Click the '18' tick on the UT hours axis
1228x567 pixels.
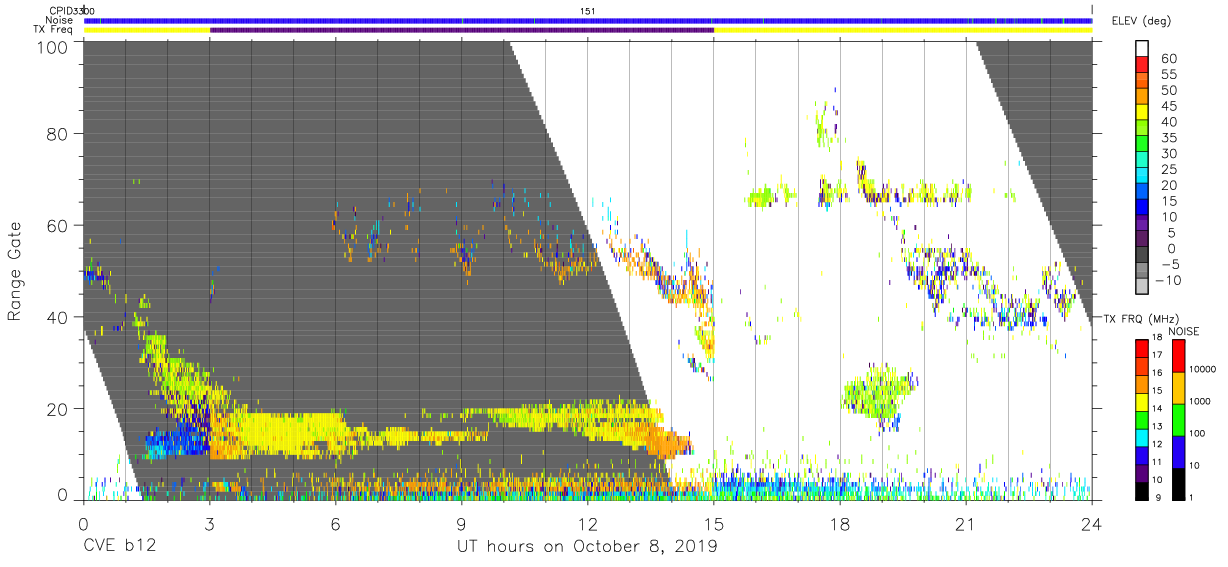[839, 523]
